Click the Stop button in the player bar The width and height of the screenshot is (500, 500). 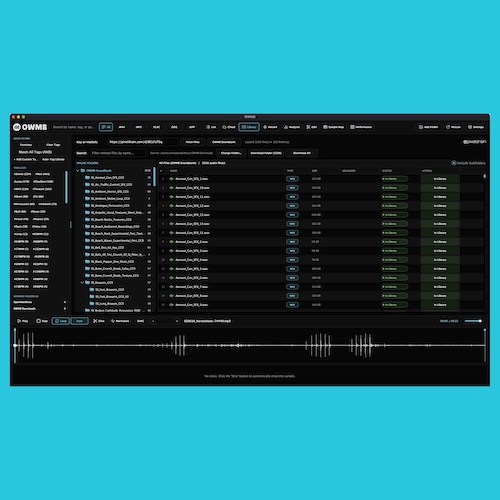pyautogui.click(x=42, y=321)
